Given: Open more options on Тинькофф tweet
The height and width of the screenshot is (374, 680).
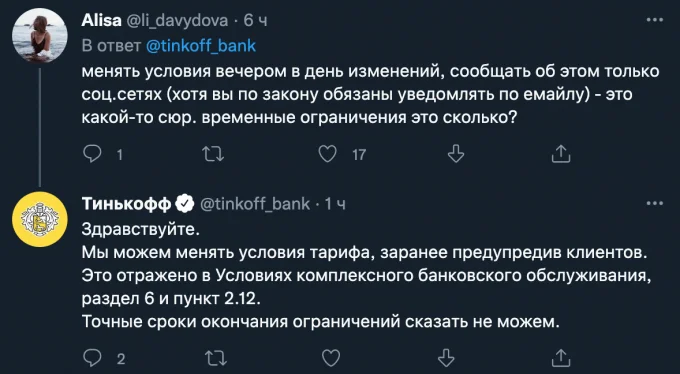Looking at the screenshot, I should coord(654,203).
